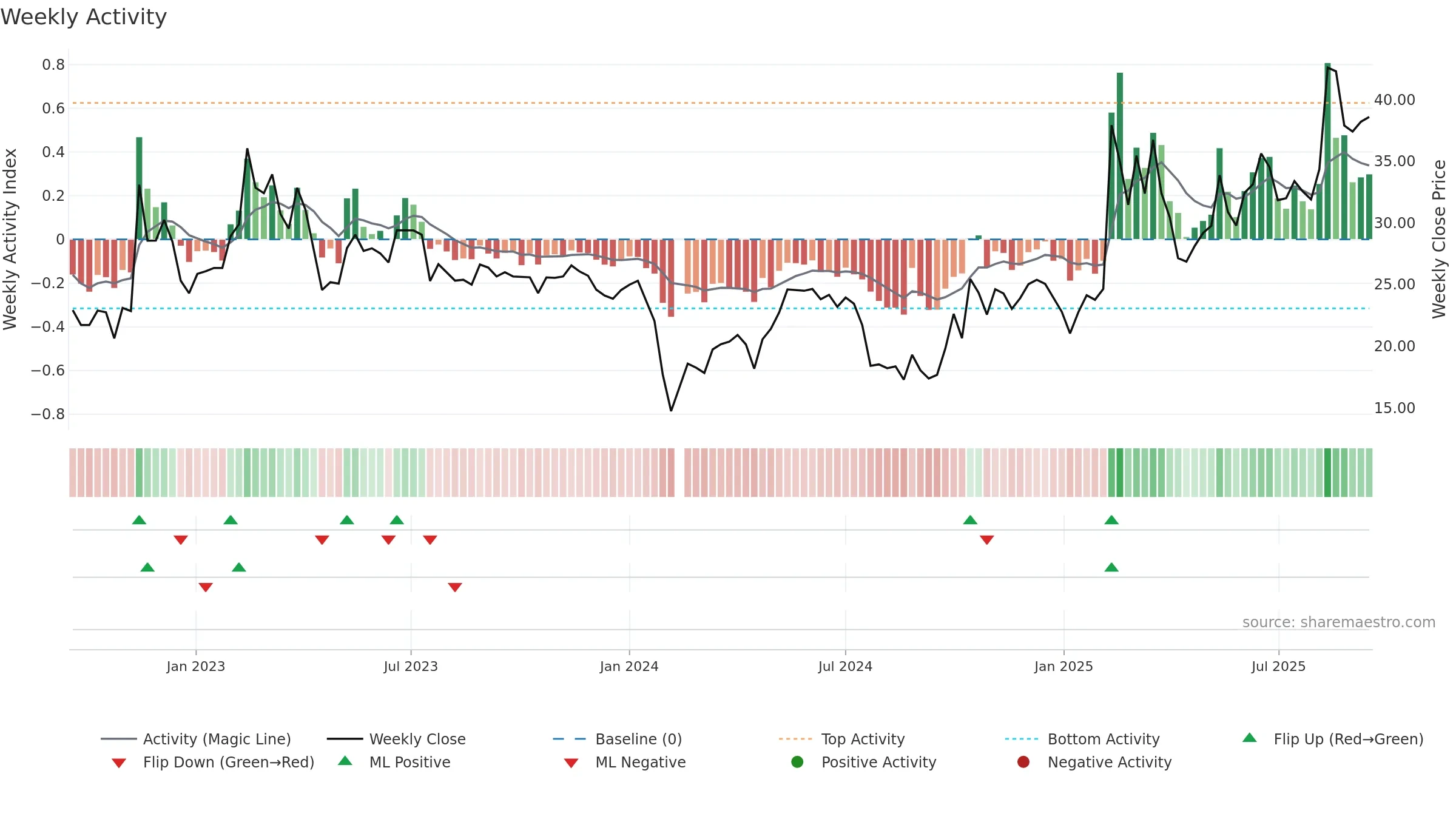Click the Flip Up marker just before Jan 2025 gridline's right

point(1111,520)
